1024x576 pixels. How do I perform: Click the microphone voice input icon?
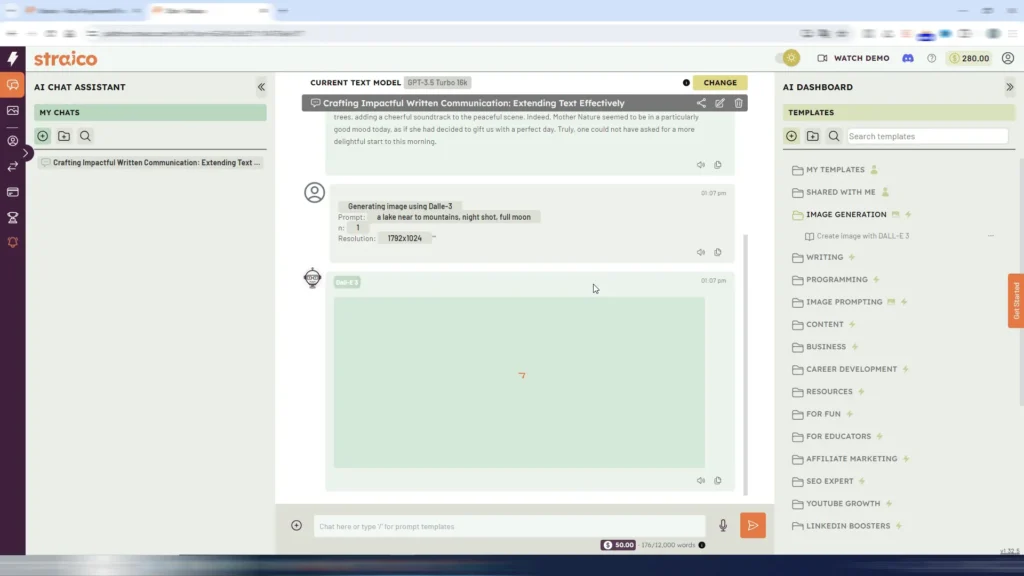point(723,526)
